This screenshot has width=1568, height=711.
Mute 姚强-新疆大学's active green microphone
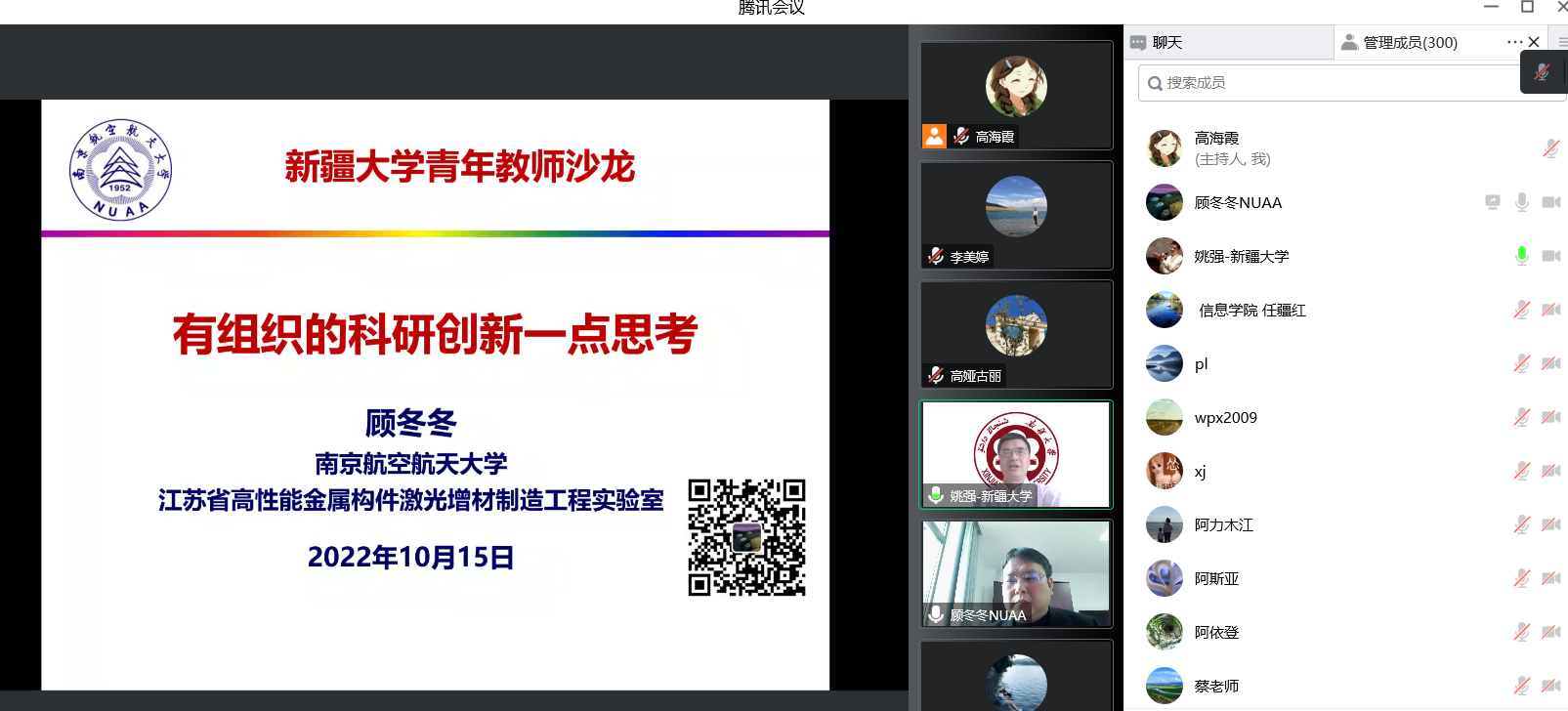coord(1521,256)
